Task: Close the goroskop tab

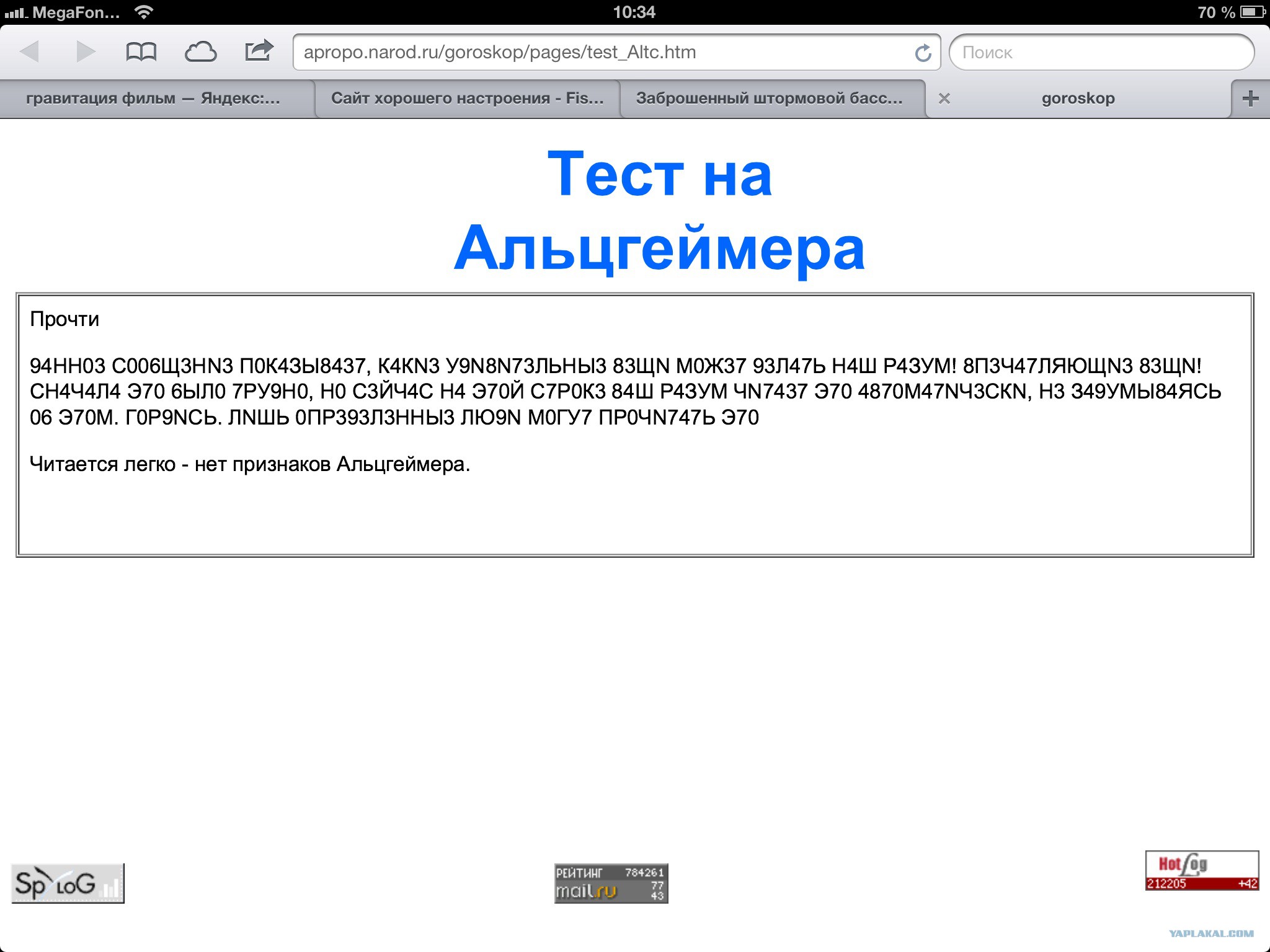Action: coord(944,99)
